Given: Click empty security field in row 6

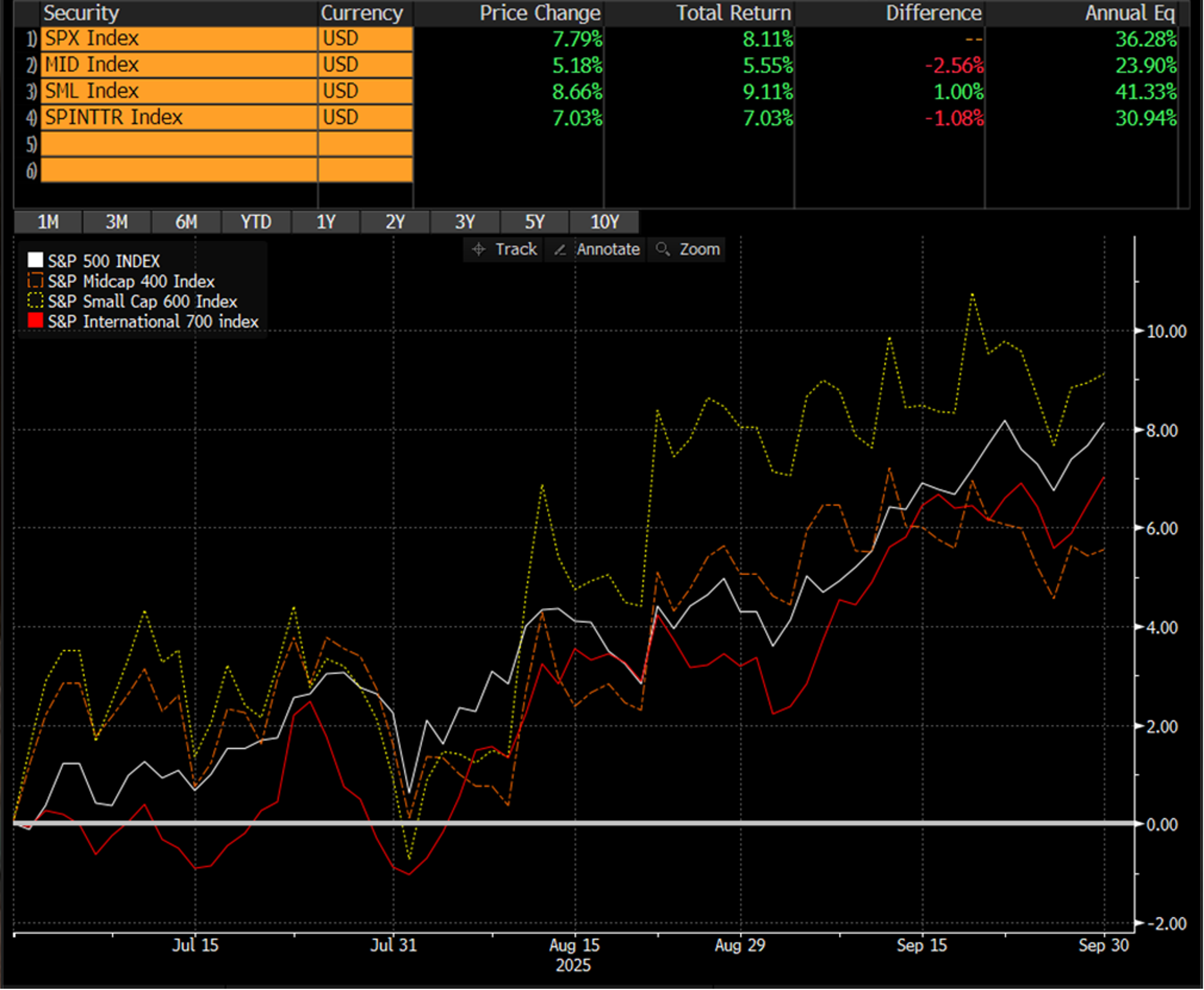Looking at the screenshot, I should (x=179, y=170).
